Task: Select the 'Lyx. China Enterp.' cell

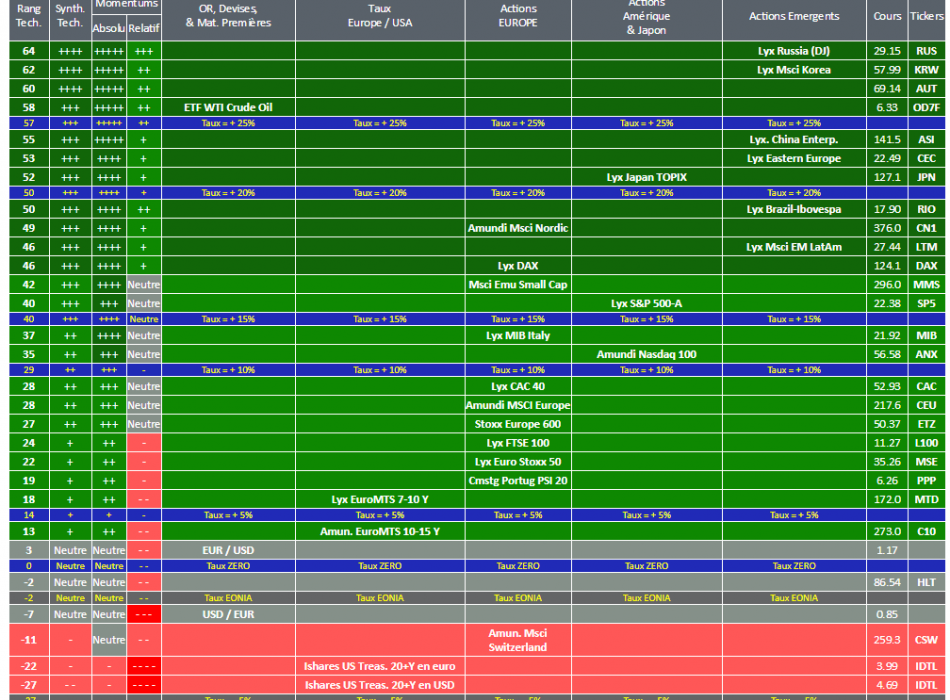Action: [794, 139]
